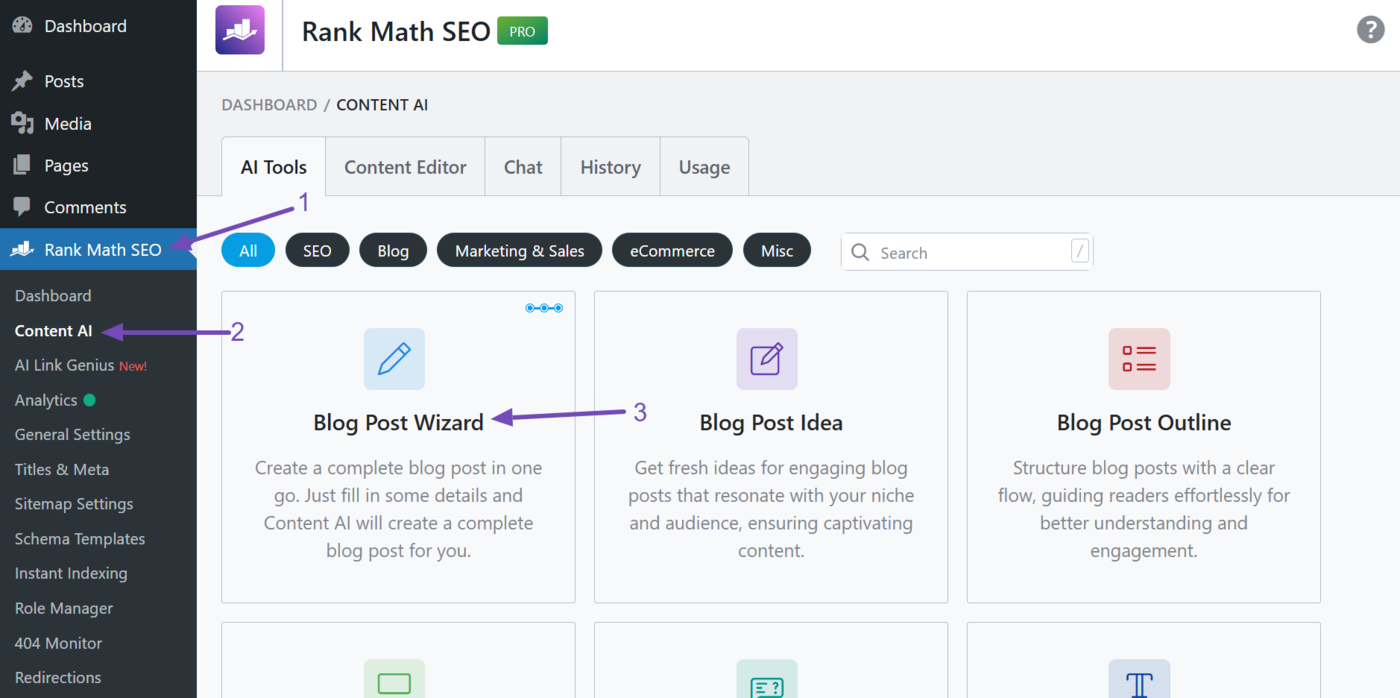Open the Blog Post Outline title
The image size is (1400, 698).
[x=1144, y=423]
